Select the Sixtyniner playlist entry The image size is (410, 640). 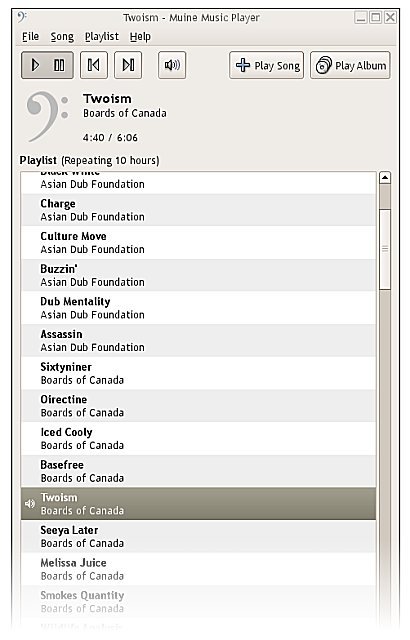coord(199,373)
